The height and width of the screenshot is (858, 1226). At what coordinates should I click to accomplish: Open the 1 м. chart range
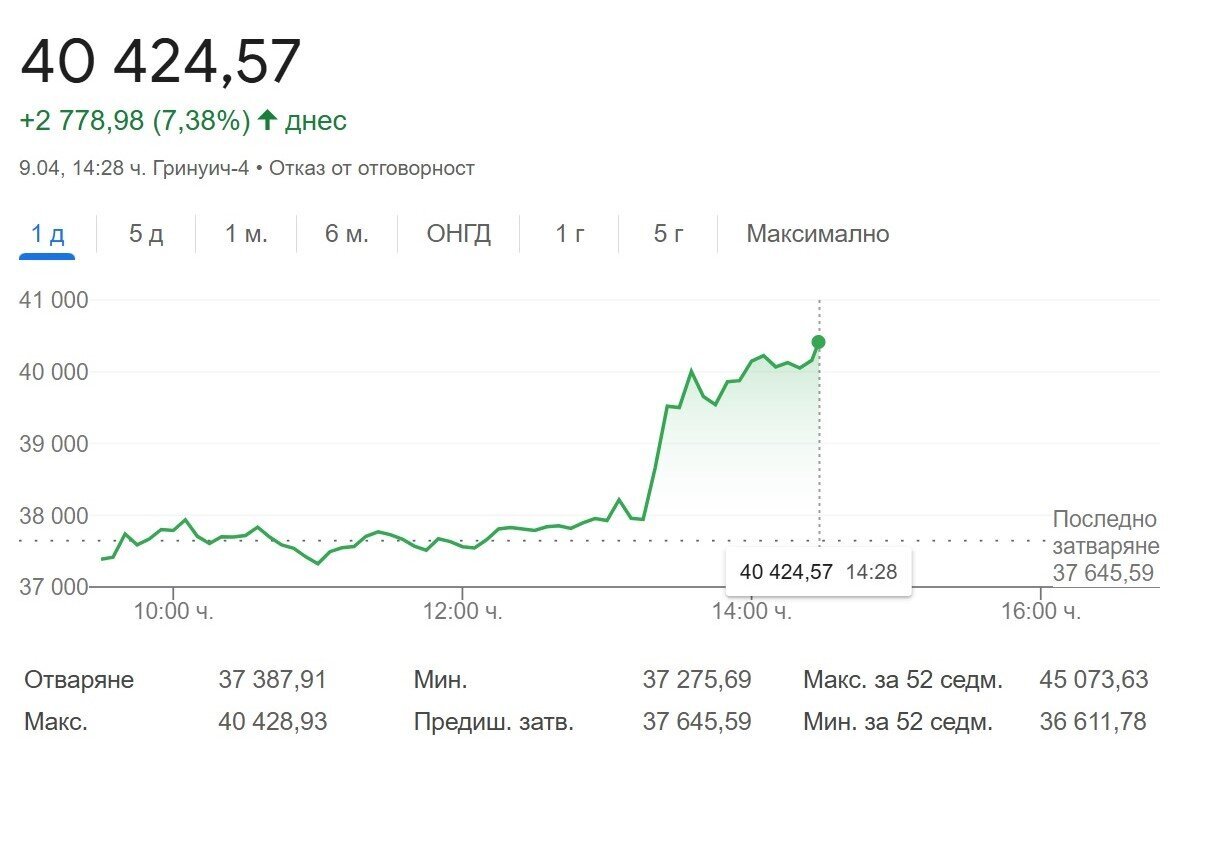click(246, 235)
